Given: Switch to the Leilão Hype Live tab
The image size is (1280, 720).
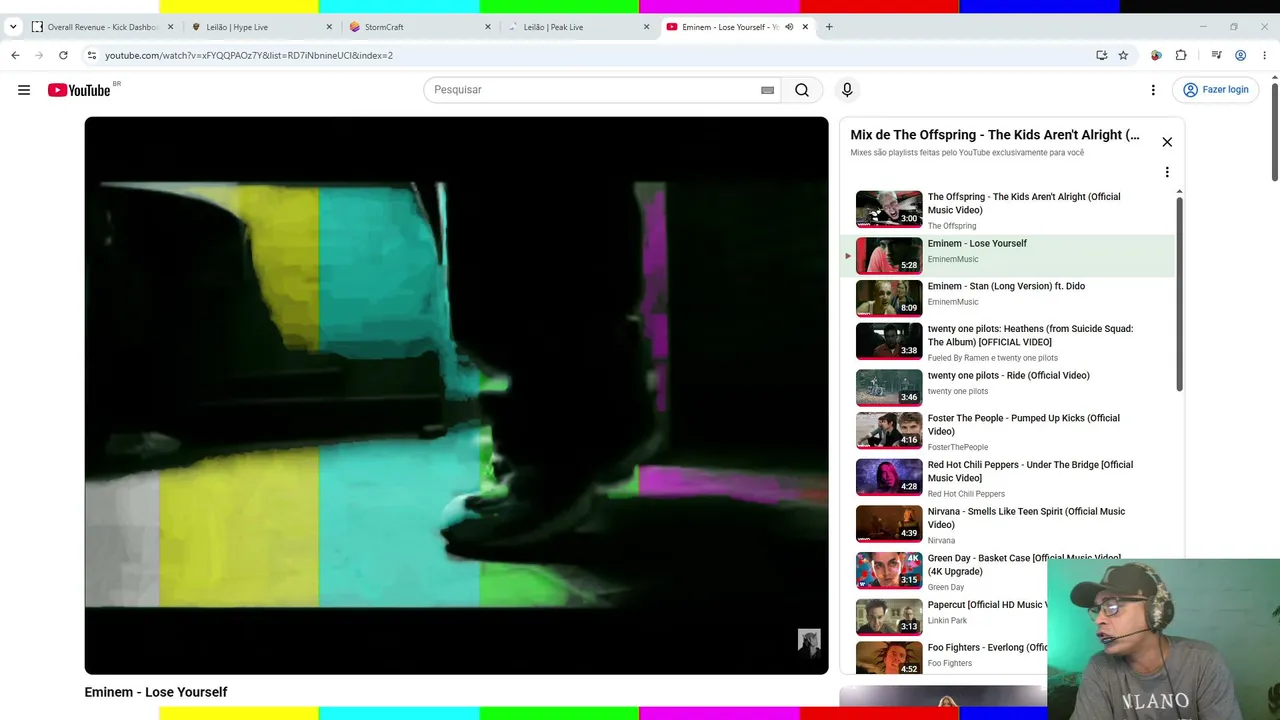Looking at the screenshot, I should (x=262, y=27).
